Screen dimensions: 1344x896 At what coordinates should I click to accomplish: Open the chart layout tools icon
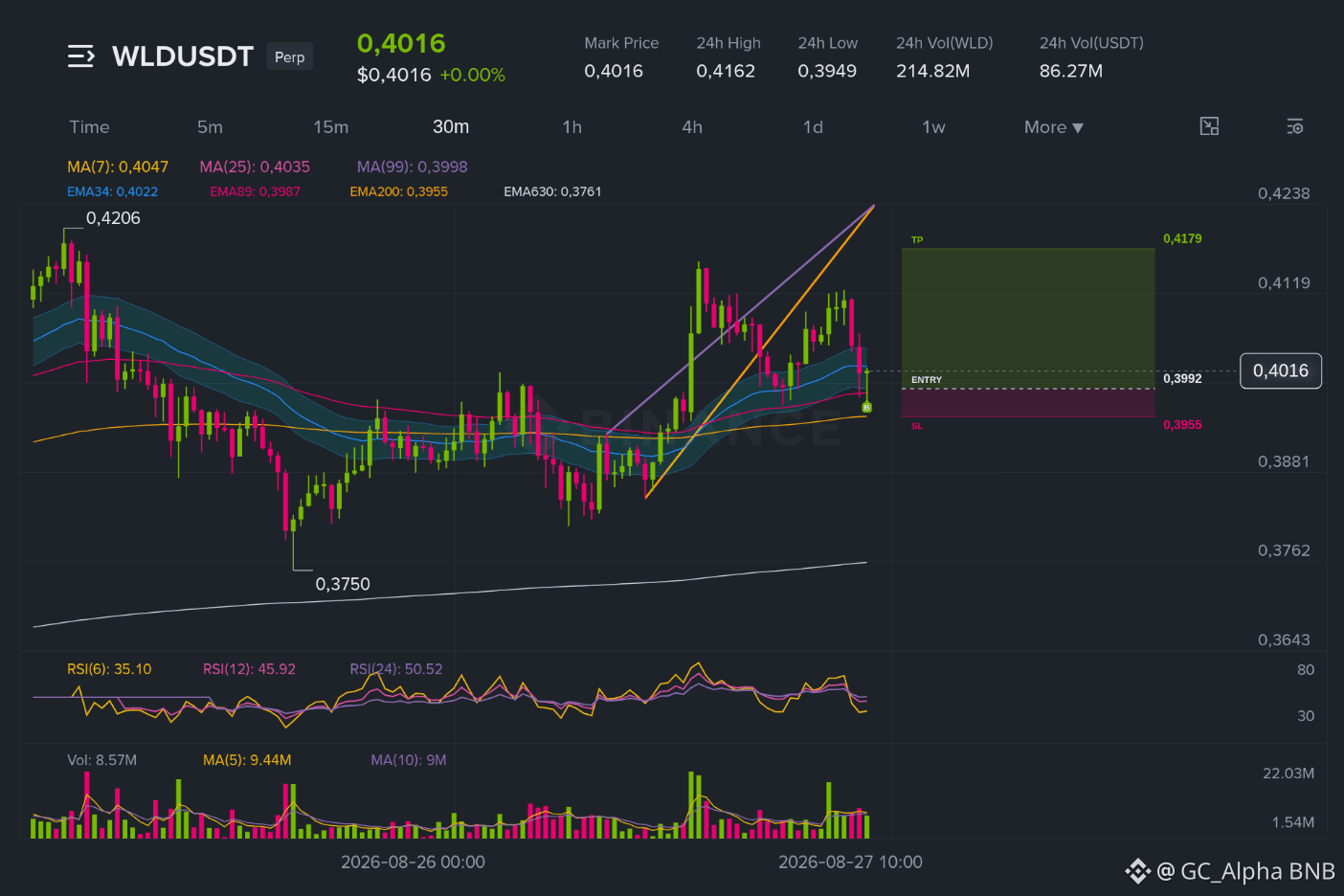(x=1209, y=126)
